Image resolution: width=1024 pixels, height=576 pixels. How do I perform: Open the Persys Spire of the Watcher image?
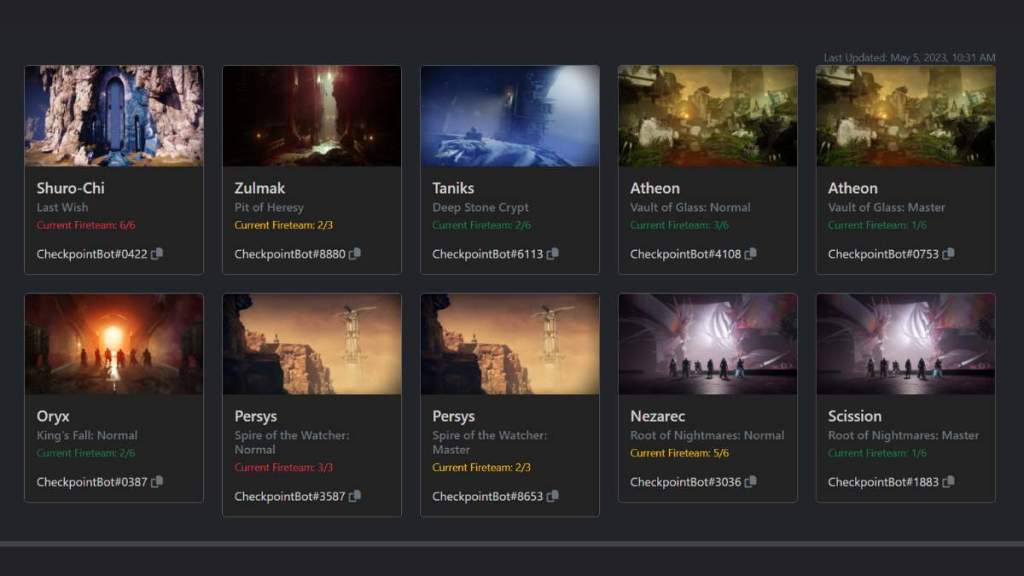(311, 343)
